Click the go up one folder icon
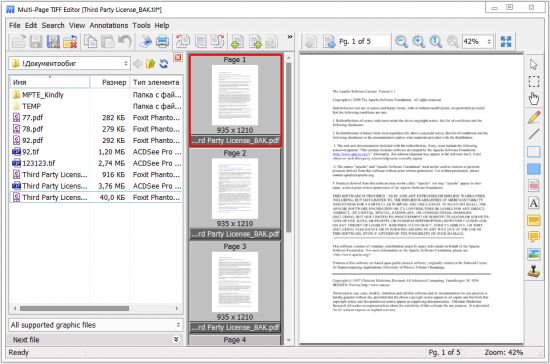Screen dimensions: 550x364 pyautogui.click(x=150, y=63)
